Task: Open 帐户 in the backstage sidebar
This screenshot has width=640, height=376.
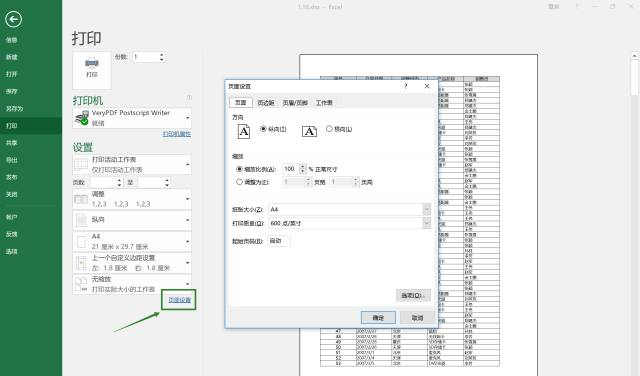Action: [31, 217]
